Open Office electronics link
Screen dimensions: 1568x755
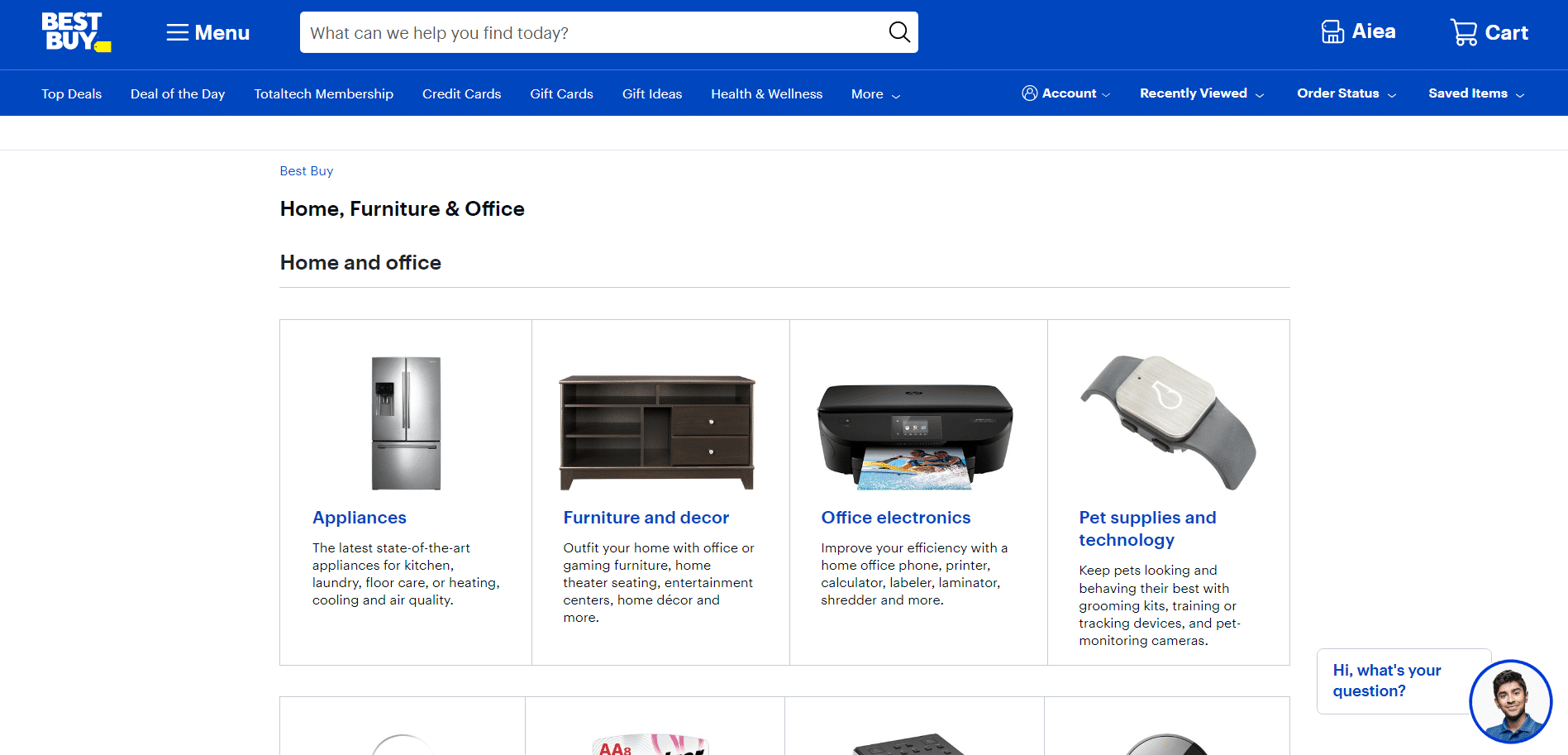point(896,518)
